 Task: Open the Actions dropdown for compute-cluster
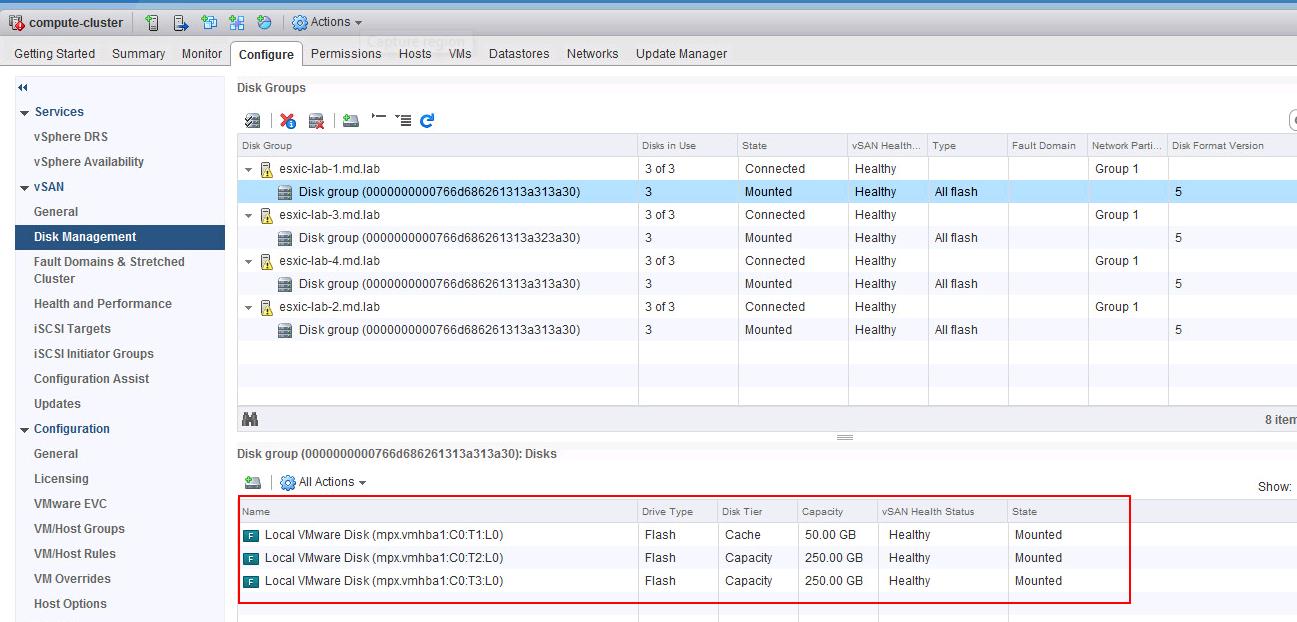328,22
